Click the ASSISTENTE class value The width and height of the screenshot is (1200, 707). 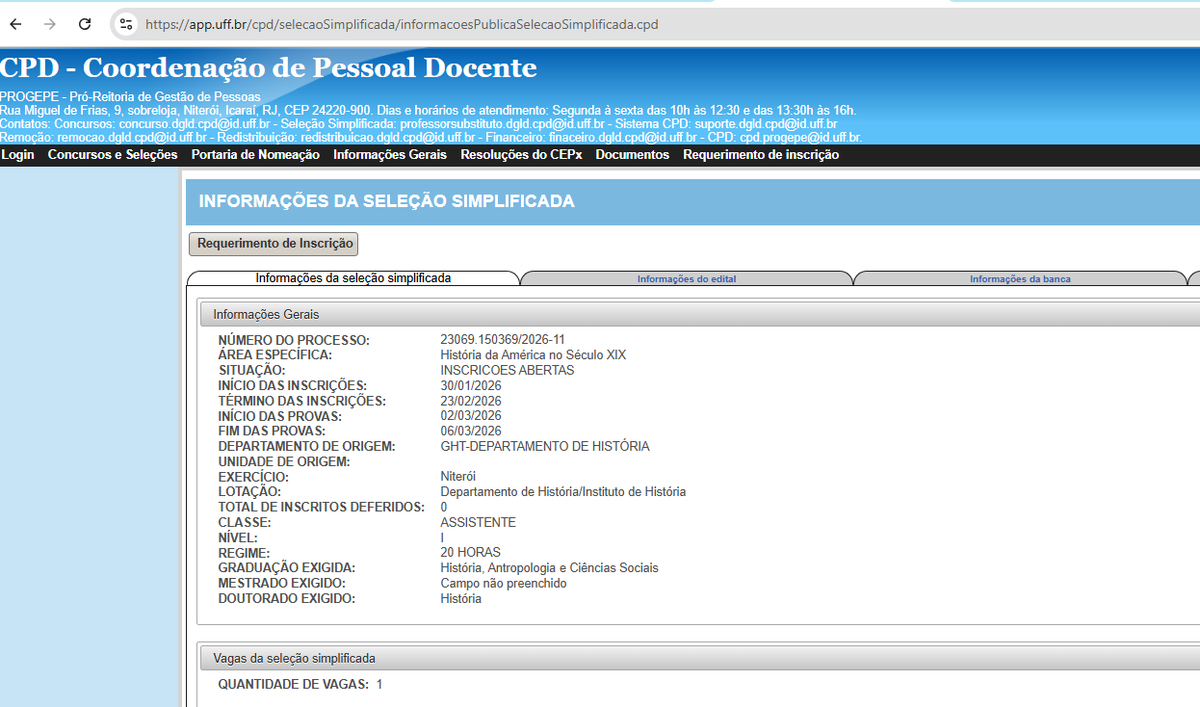click(x=478, y=522)
